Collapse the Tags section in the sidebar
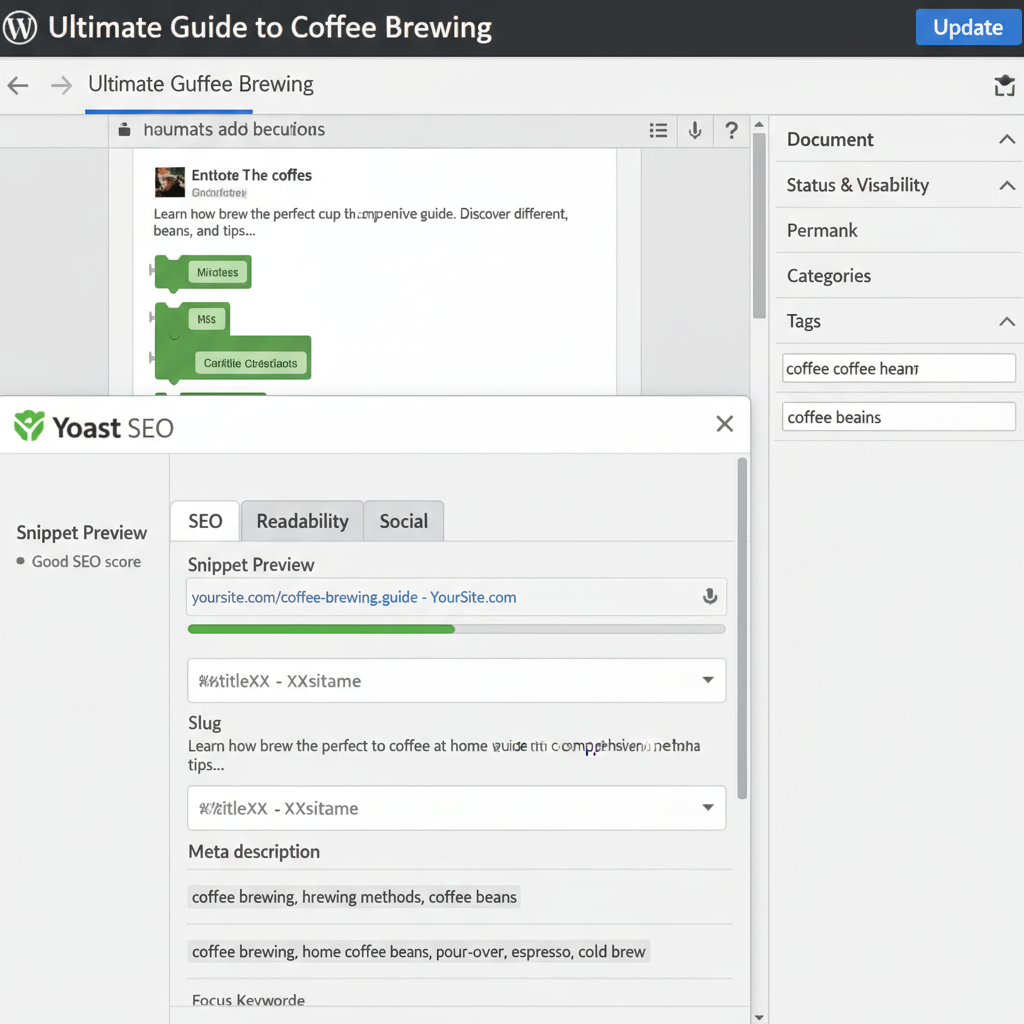This screenshot has height=1024, width=1024. 1007,321
